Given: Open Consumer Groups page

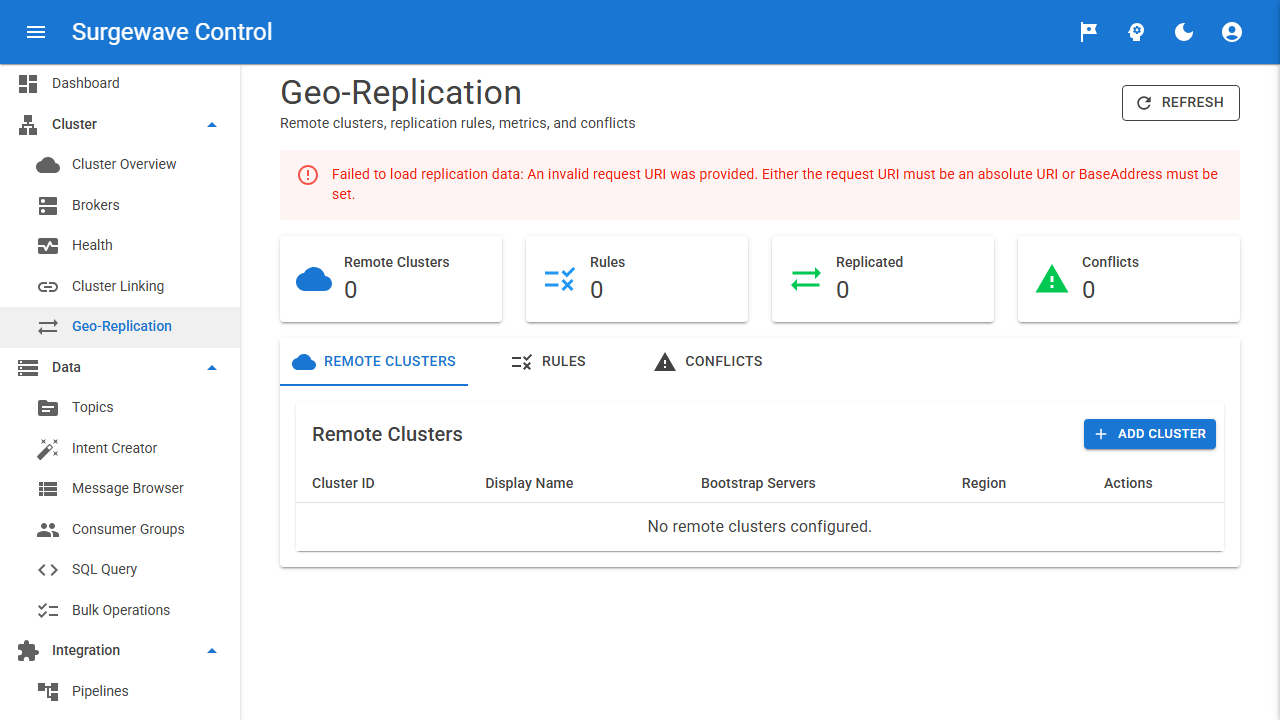Looking at the screenshot, I should coord(120,529).
